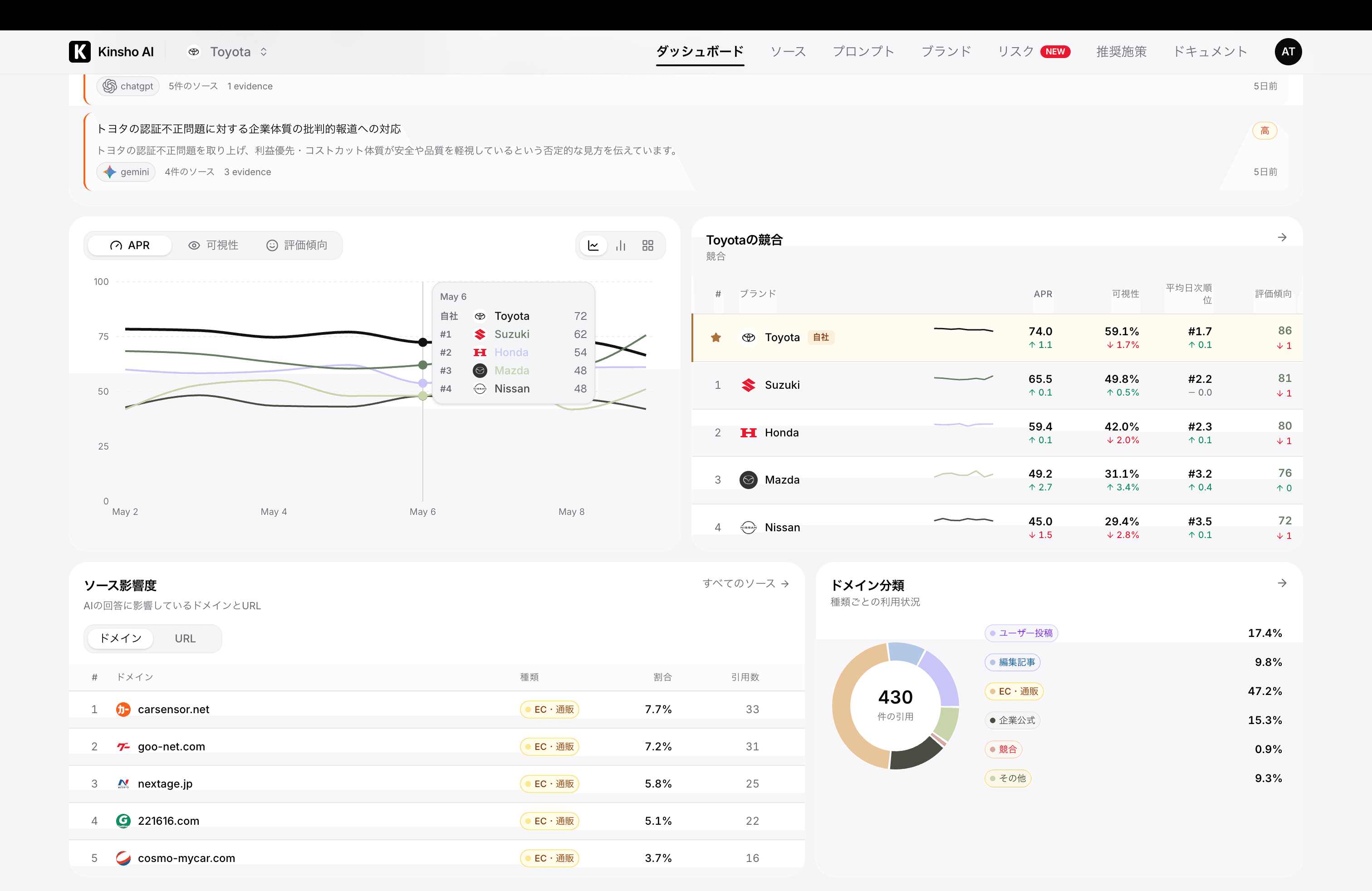Click the nextage.jp favicon
This screenshot has height=891, width=1372.
(x=123, y=784)
